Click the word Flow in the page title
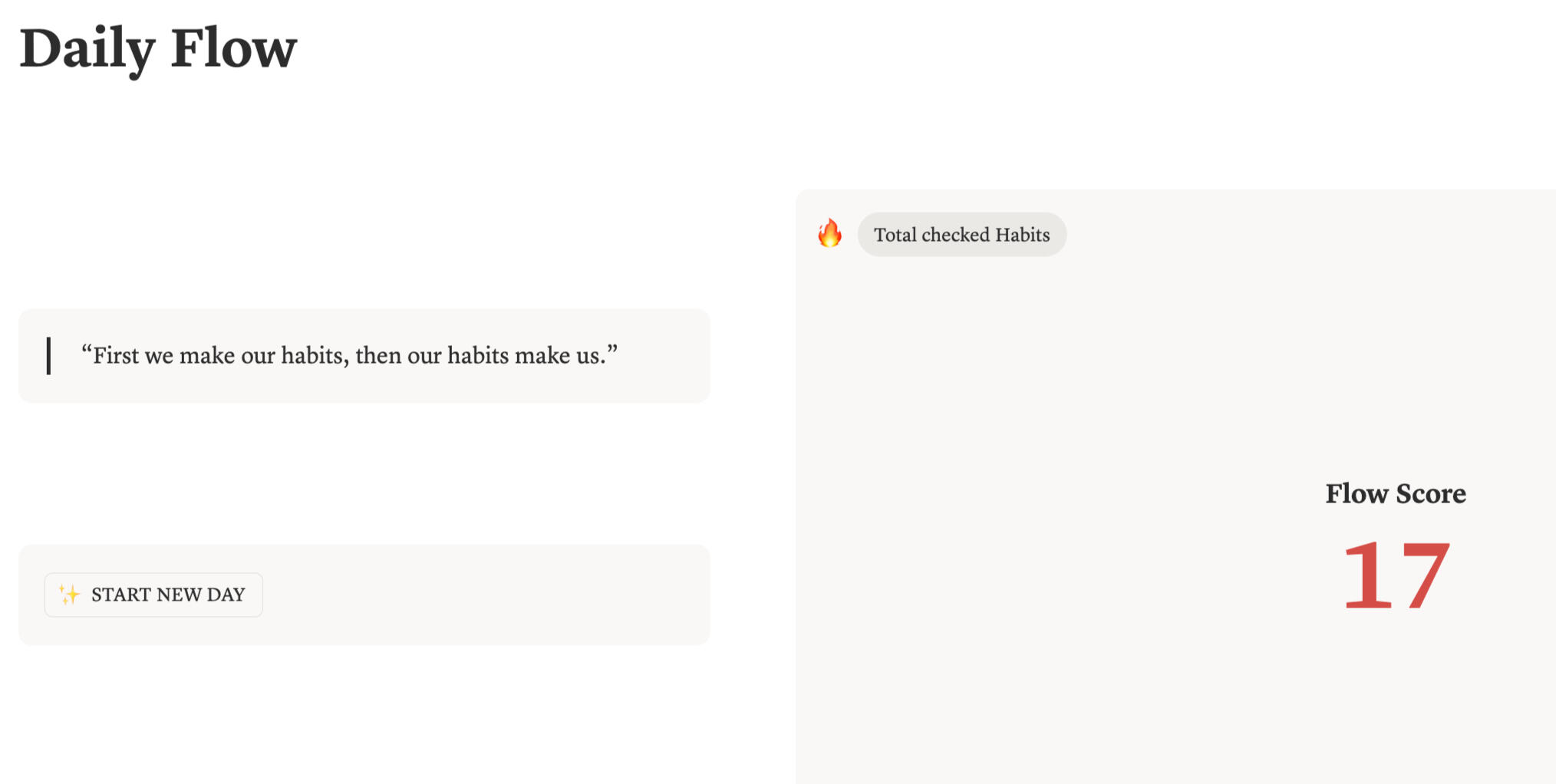Image resolution: width=1556 pixels, height=784 pixels. coord(234,48)
